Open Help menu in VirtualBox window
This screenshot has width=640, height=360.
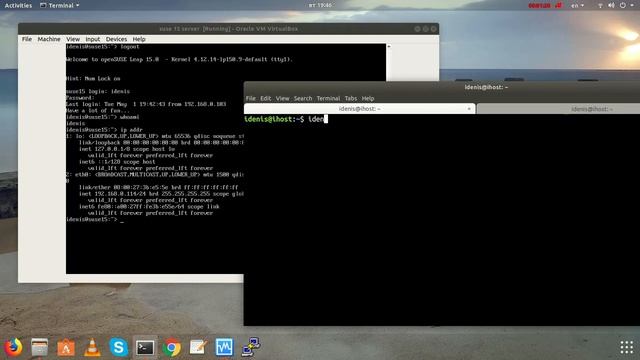coord(139,39)
